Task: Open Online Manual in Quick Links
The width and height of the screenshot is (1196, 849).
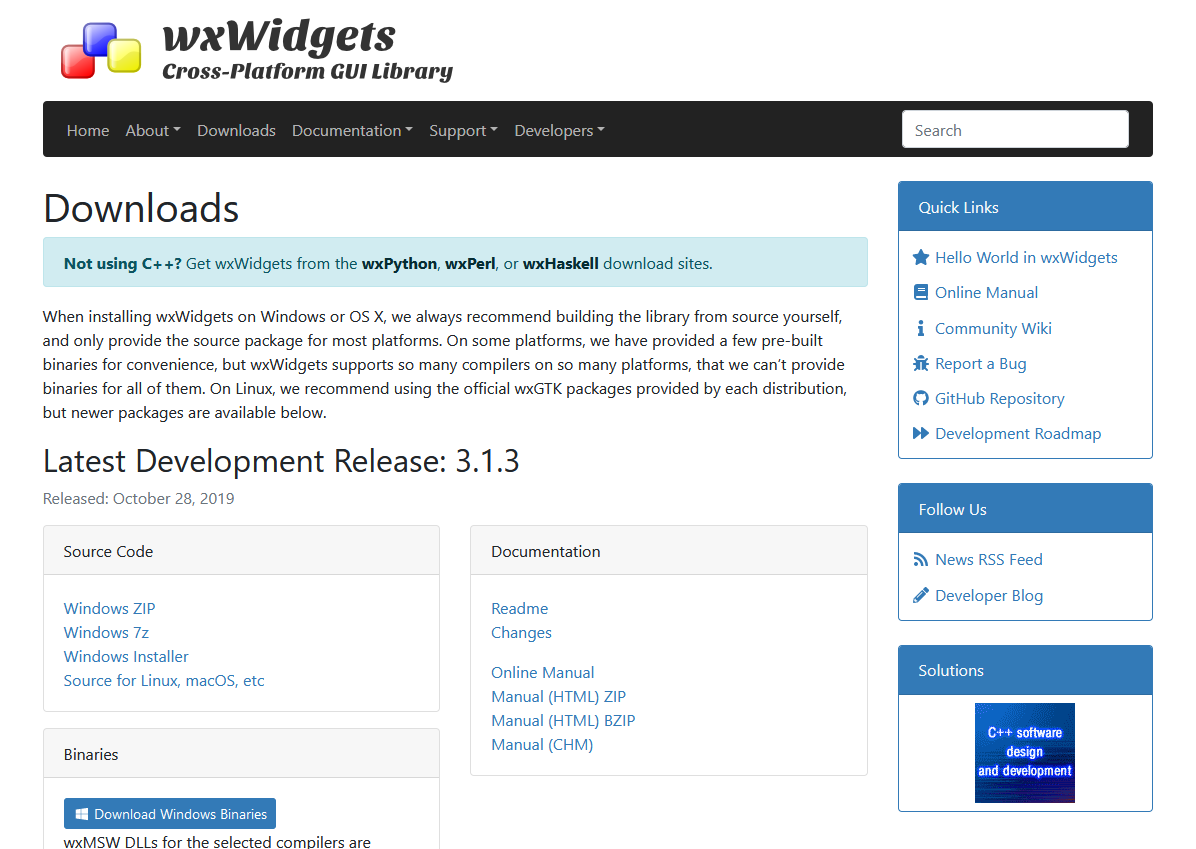Action: 986,293
